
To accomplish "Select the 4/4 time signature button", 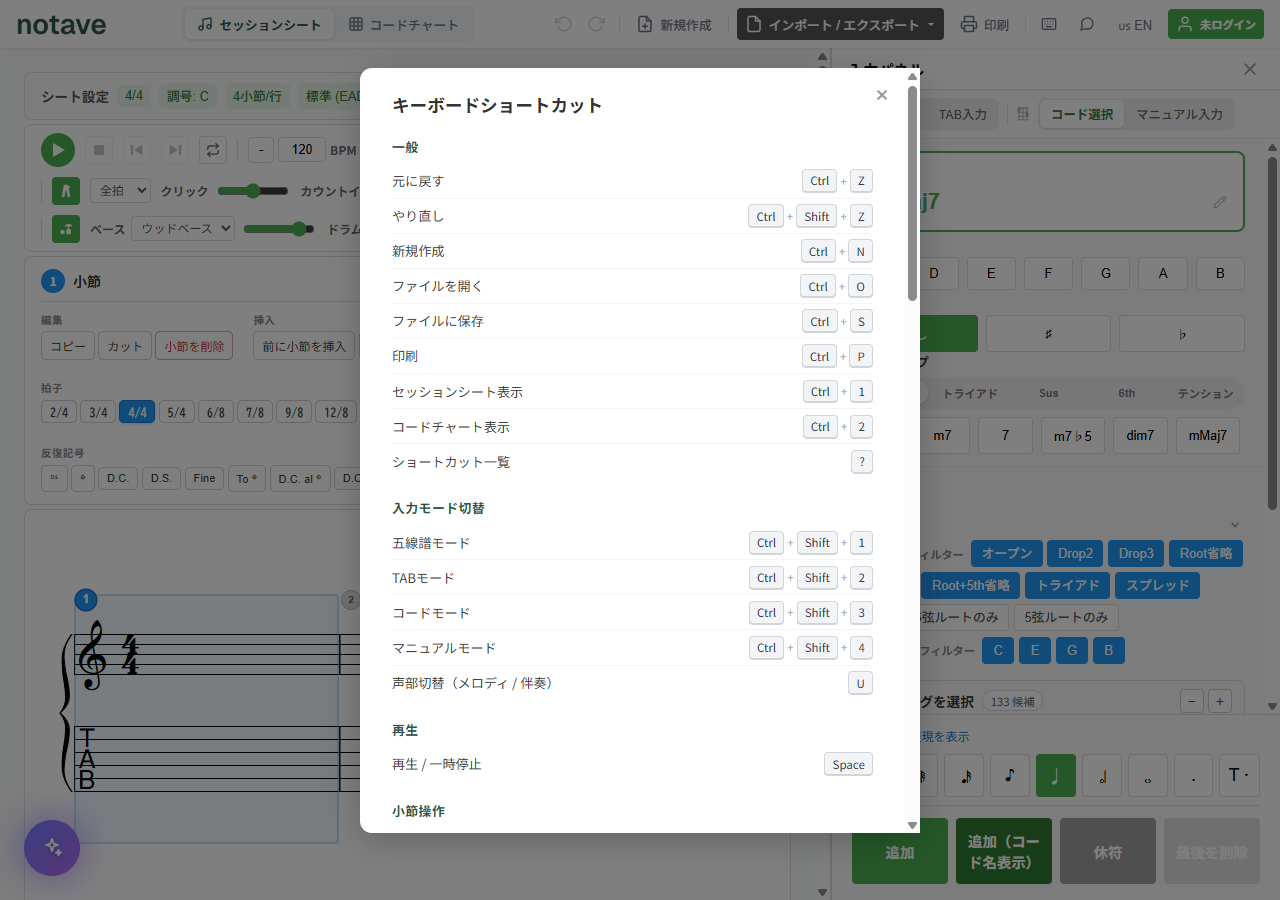I will click(137, 411).
